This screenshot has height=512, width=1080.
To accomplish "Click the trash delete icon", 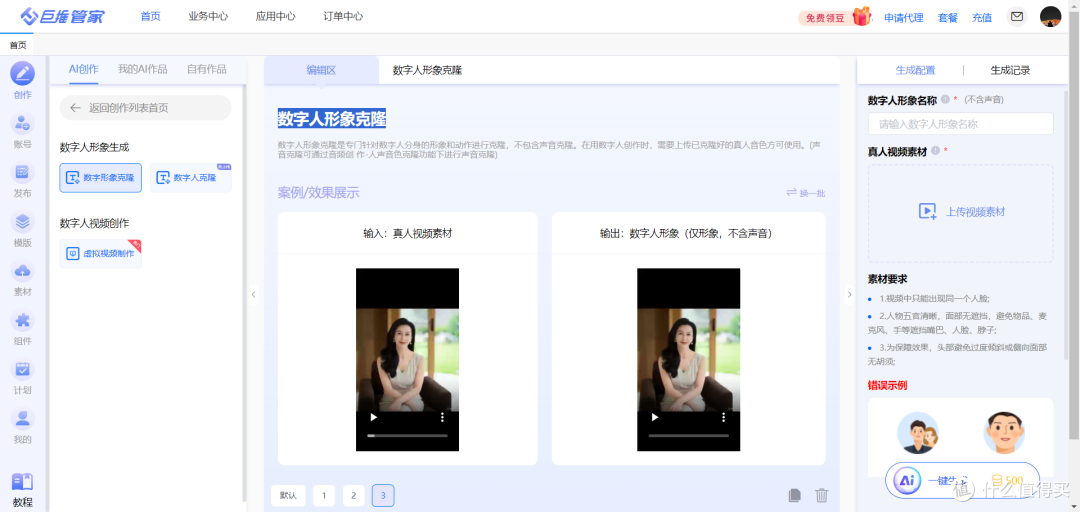I will 822,495.
